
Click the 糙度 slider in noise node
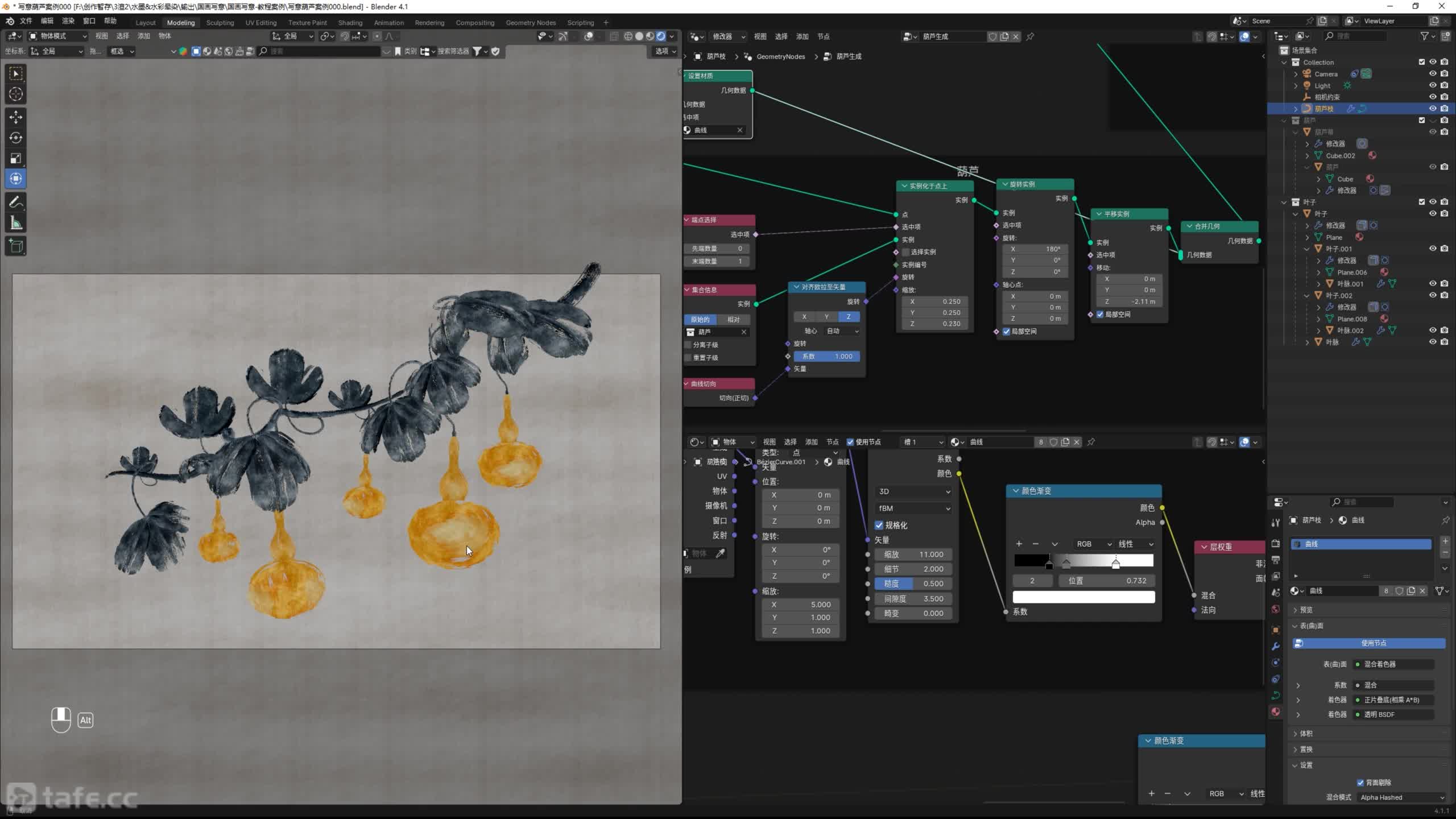coord(913,584)
